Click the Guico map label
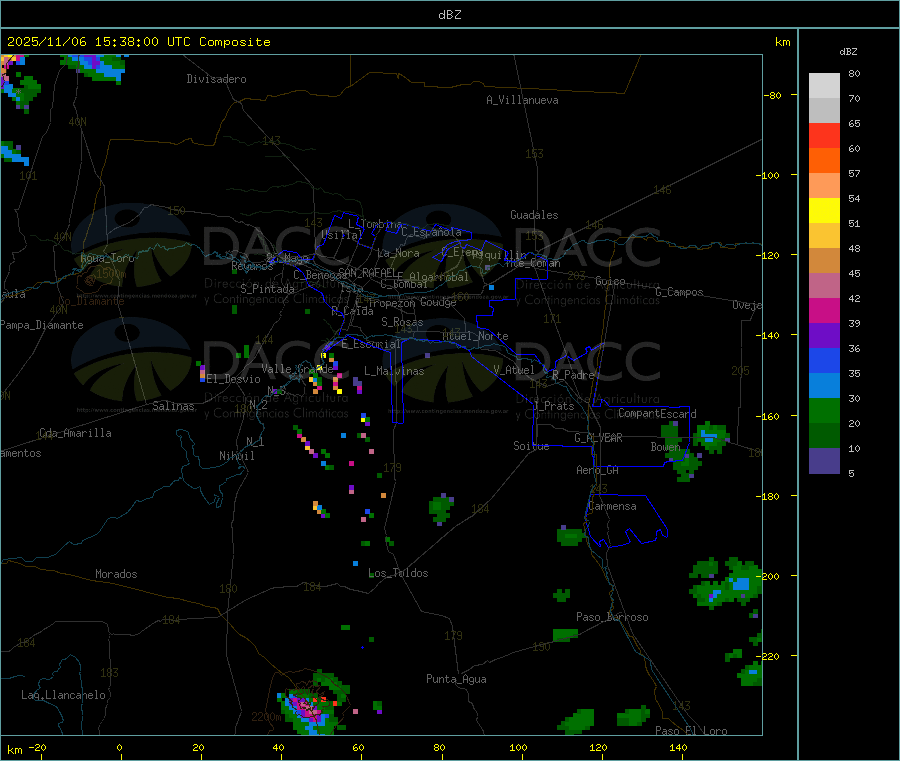Screen dimensions: 900x761 (610, 281)
